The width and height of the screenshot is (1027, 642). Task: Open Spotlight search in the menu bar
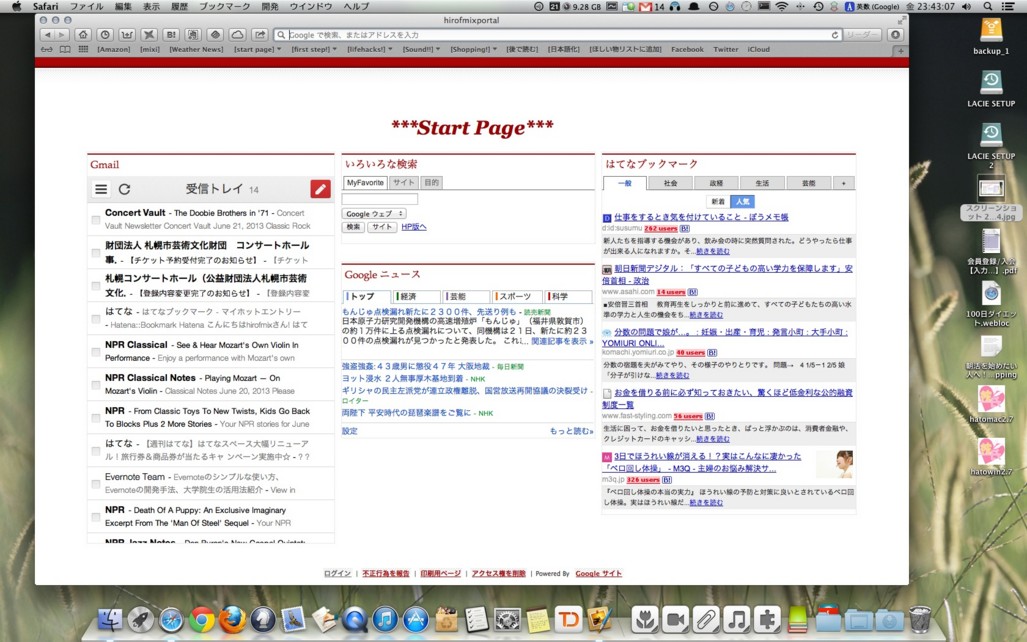pyautogui.click(x=988, y=7)
